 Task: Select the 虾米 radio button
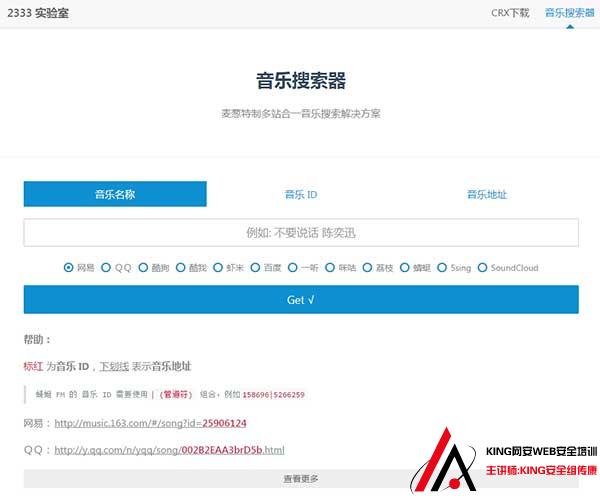click(218, 267)
